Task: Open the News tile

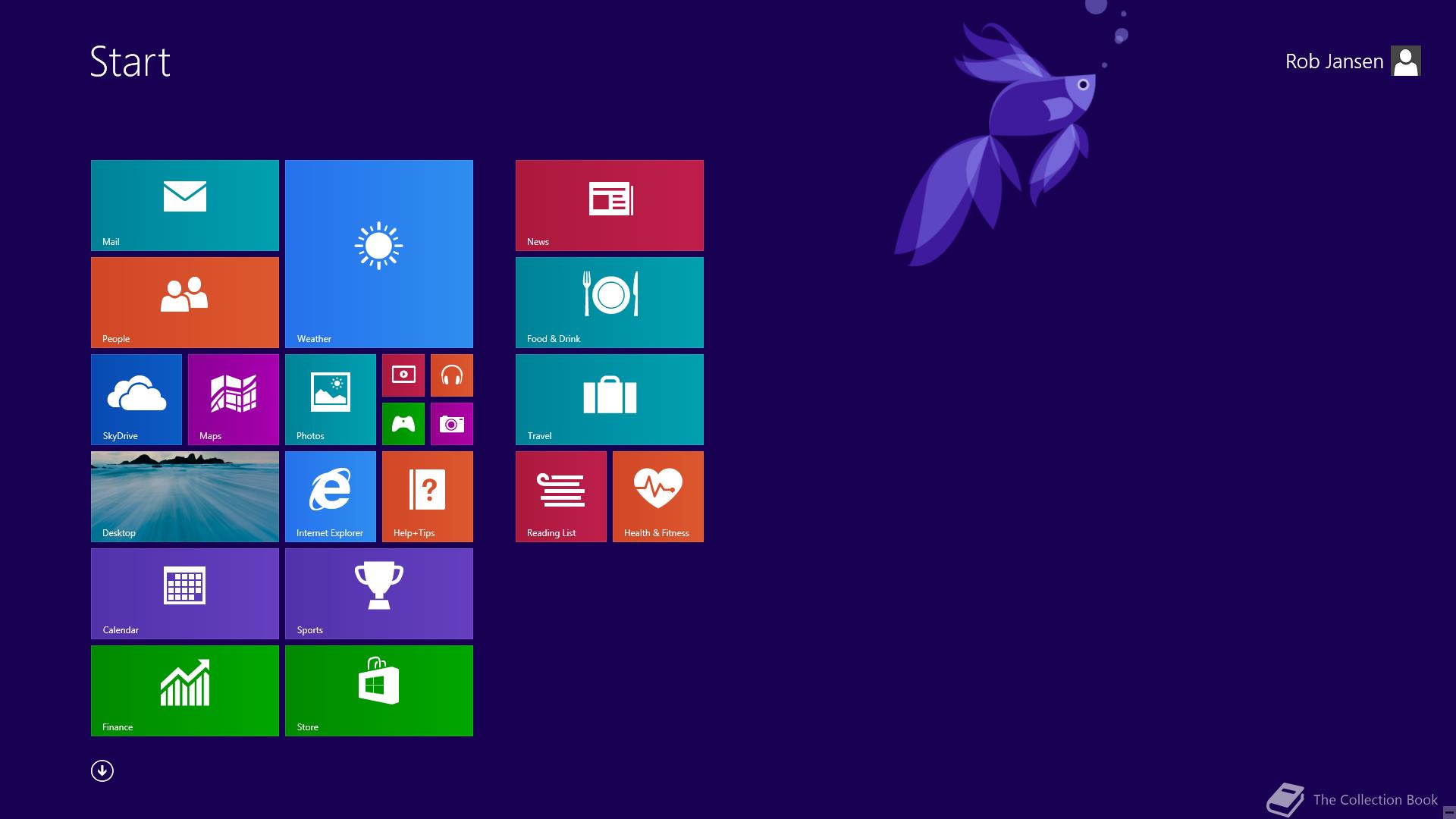Action: pos(610,206)
